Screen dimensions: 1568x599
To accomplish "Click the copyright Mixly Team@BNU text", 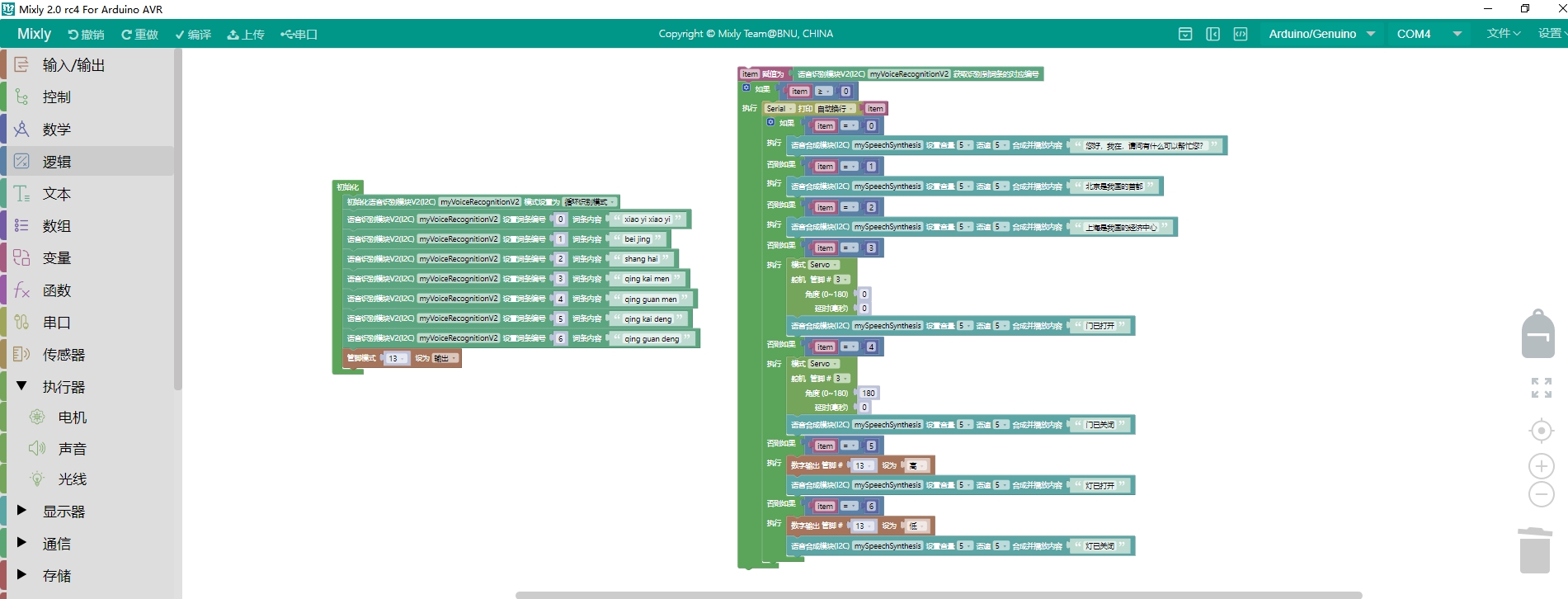I will click(x=746, y=34).
